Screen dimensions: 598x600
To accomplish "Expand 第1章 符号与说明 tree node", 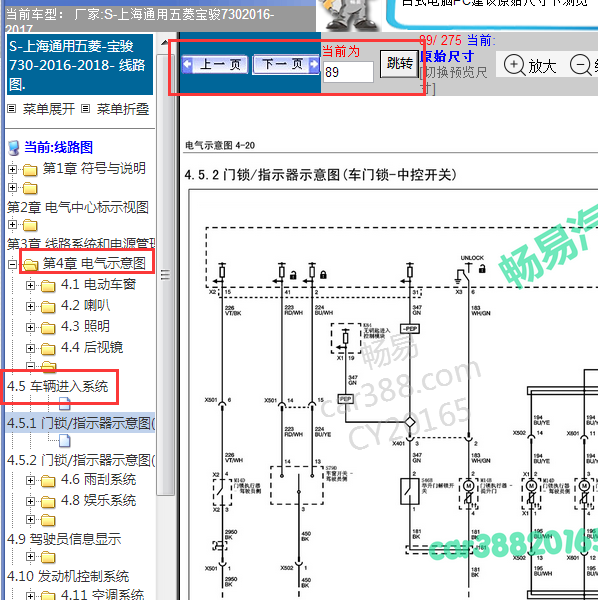I will click(x=12, y=169).
